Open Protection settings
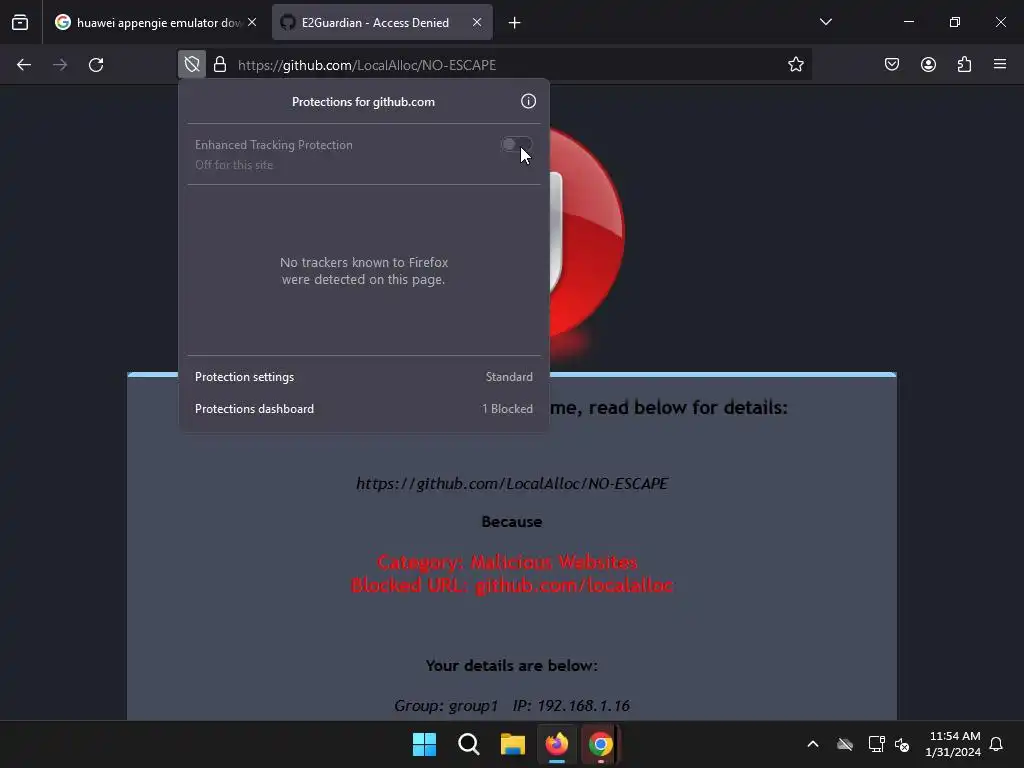This screenshot has height=768, width=1024. (x=364, y=377)
